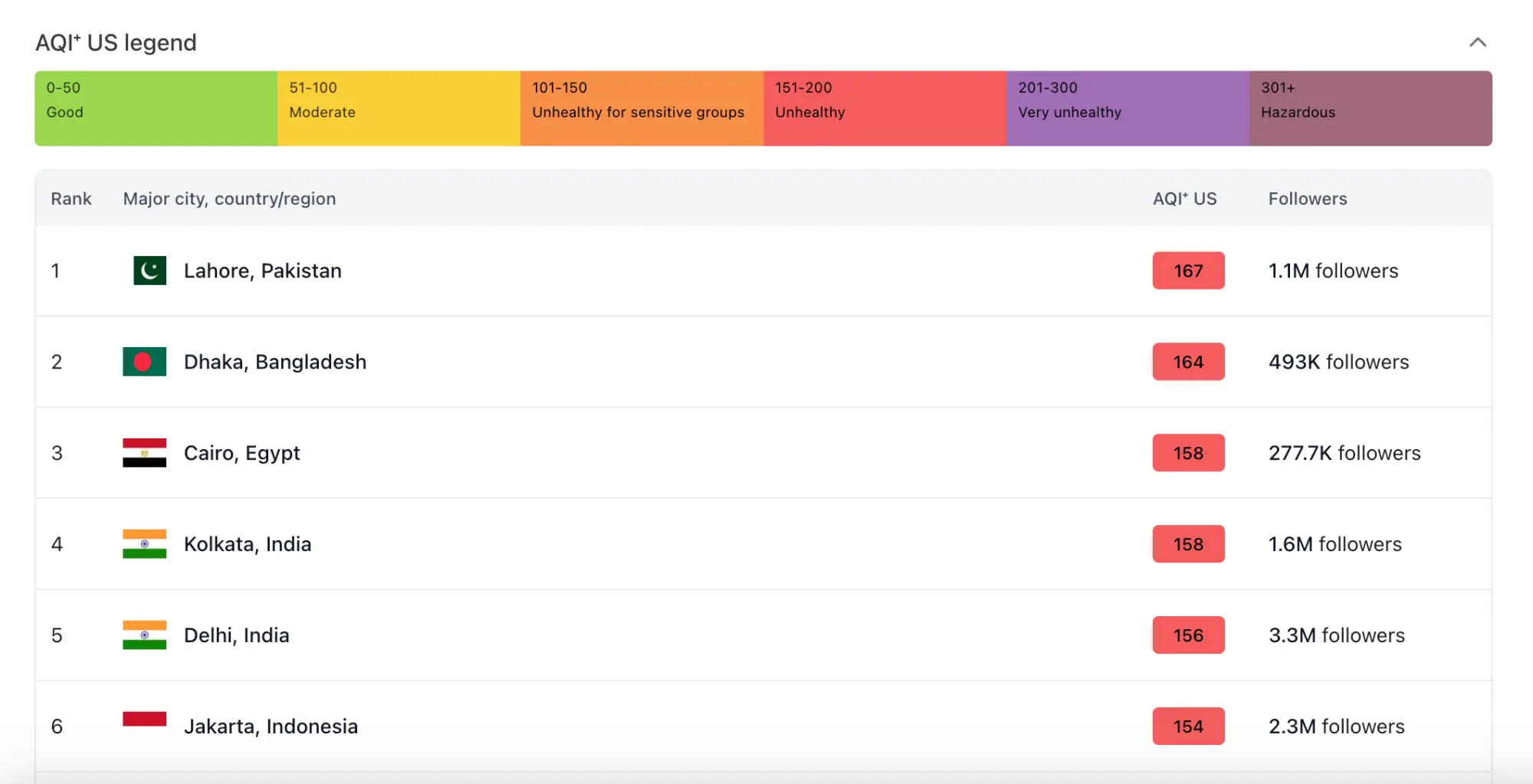The height and width of the screenshot is (784, 1533).
Task: Open the Kolkata, India city link
Action: click(x=248, y=544)
